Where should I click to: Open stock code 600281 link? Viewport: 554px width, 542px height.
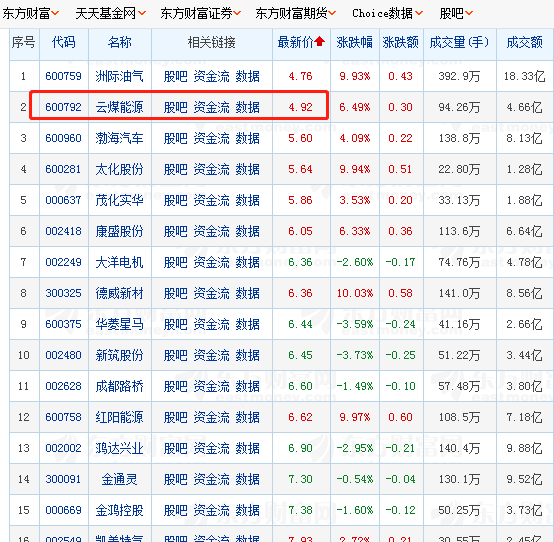point(63,169)
